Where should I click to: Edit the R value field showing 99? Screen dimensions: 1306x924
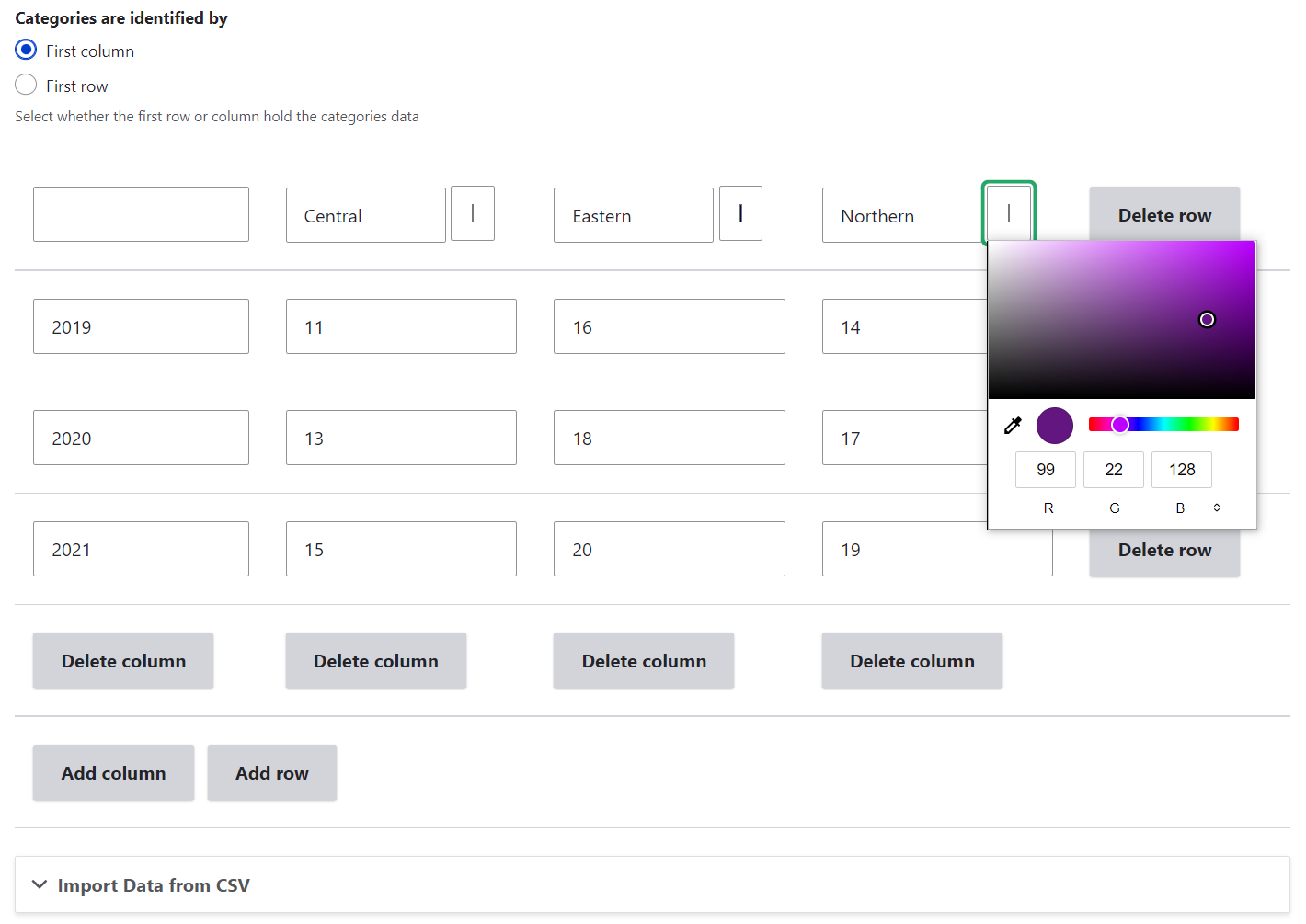[1045, 469]
